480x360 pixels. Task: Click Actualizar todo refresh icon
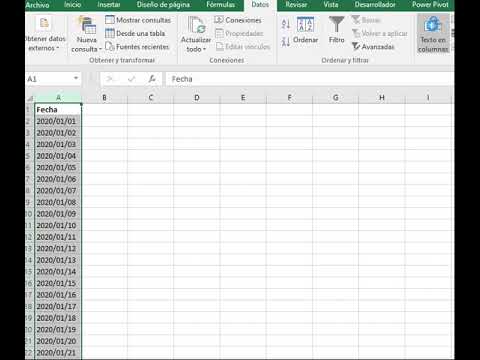click(x=196, y=25)
